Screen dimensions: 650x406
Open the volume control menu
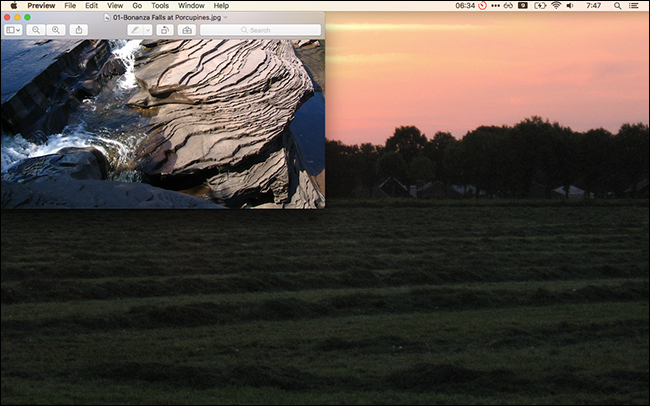pos(570,5)
